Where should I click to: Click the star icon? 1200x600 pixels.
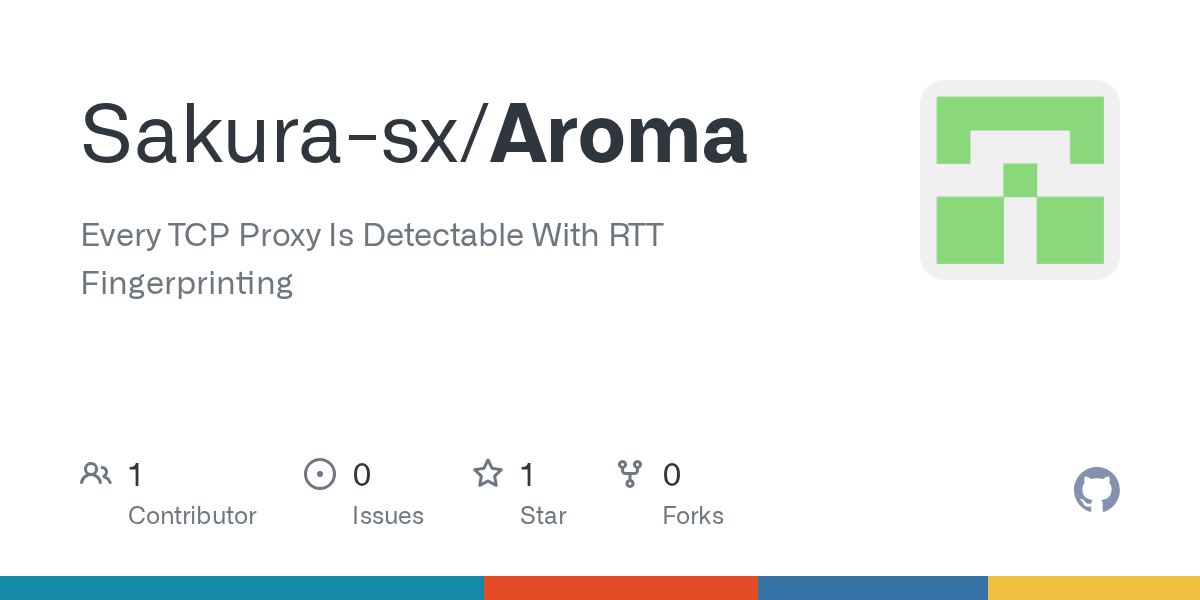point(488,474)
